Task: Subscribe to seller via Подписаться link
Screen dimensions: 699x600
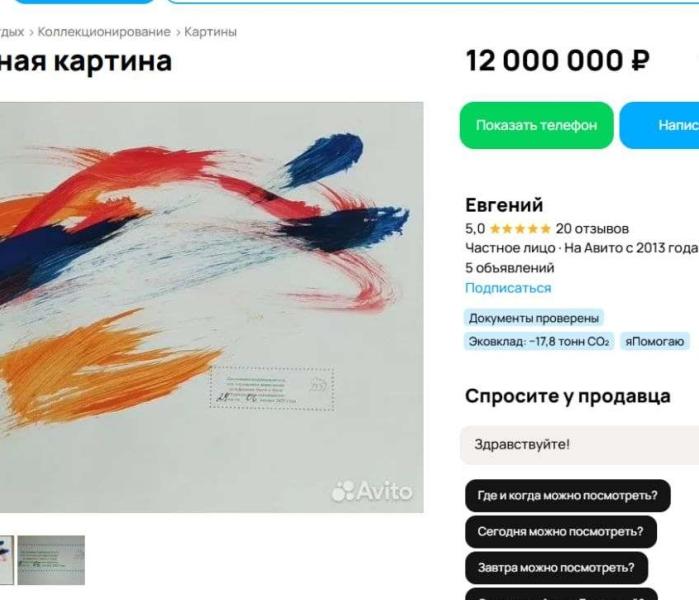Action: (x=508, y=288)
